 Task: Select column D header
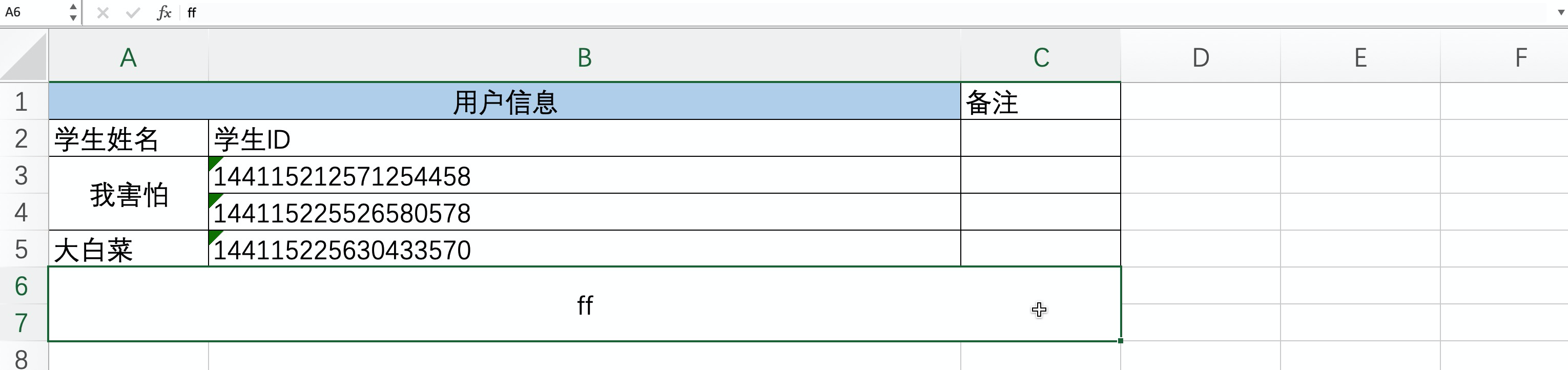point(1201,58)
